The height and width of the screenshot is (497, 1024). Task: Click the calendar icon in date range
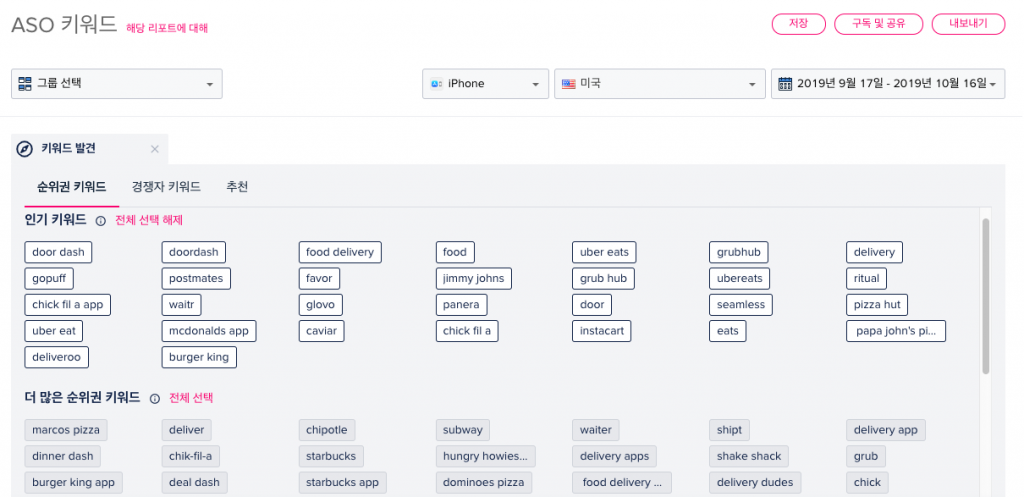pos(785,84)
